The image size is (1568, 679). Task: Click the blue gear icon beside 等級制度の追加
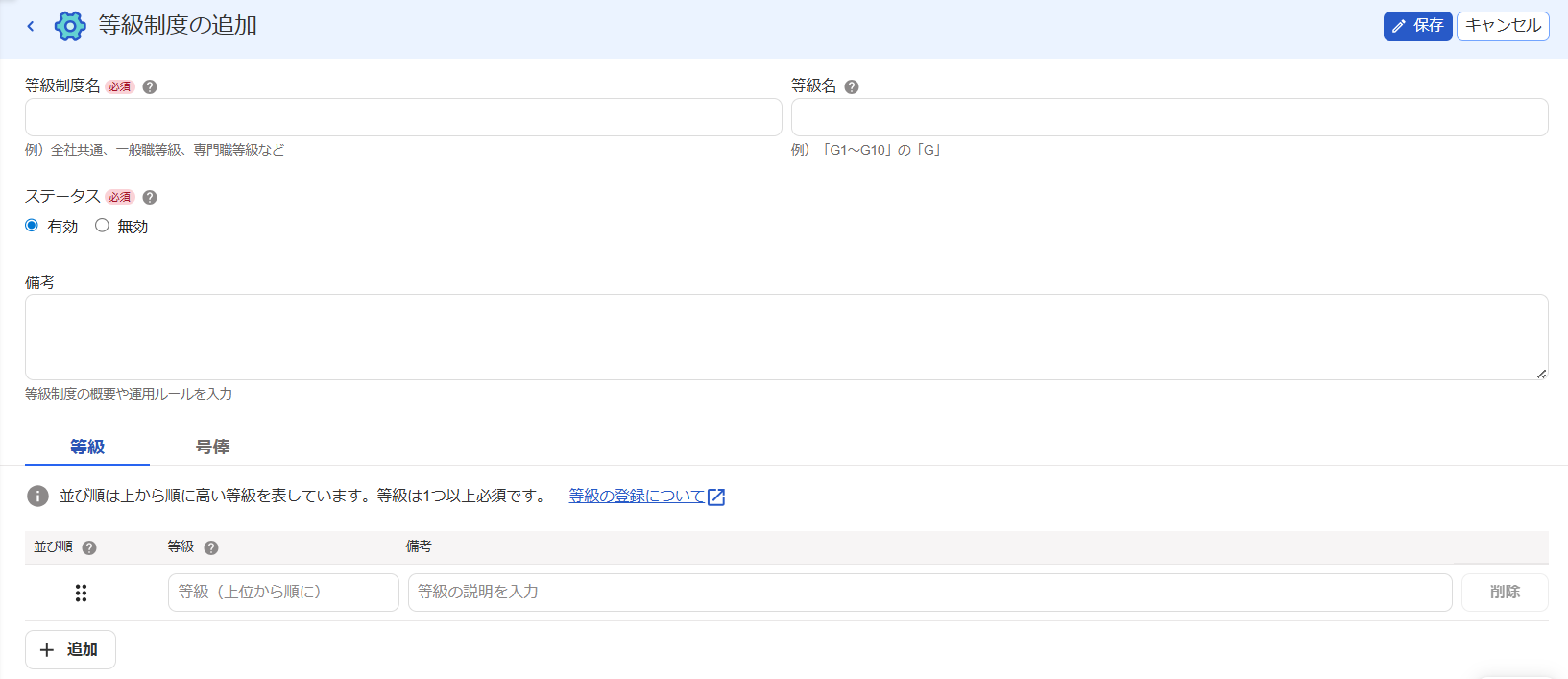point(70,26)
